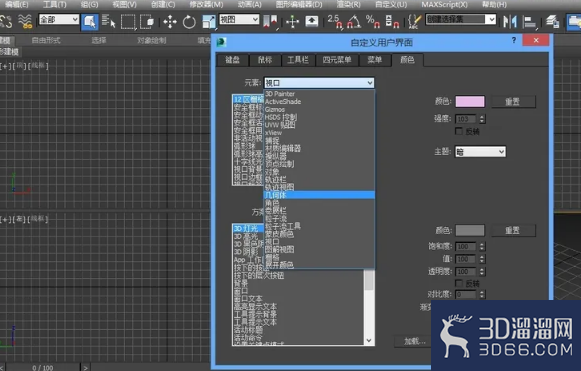Open the 编辑(E) menu
The width and height of the screenshot is (581, 371).
[x=16, y=4]
